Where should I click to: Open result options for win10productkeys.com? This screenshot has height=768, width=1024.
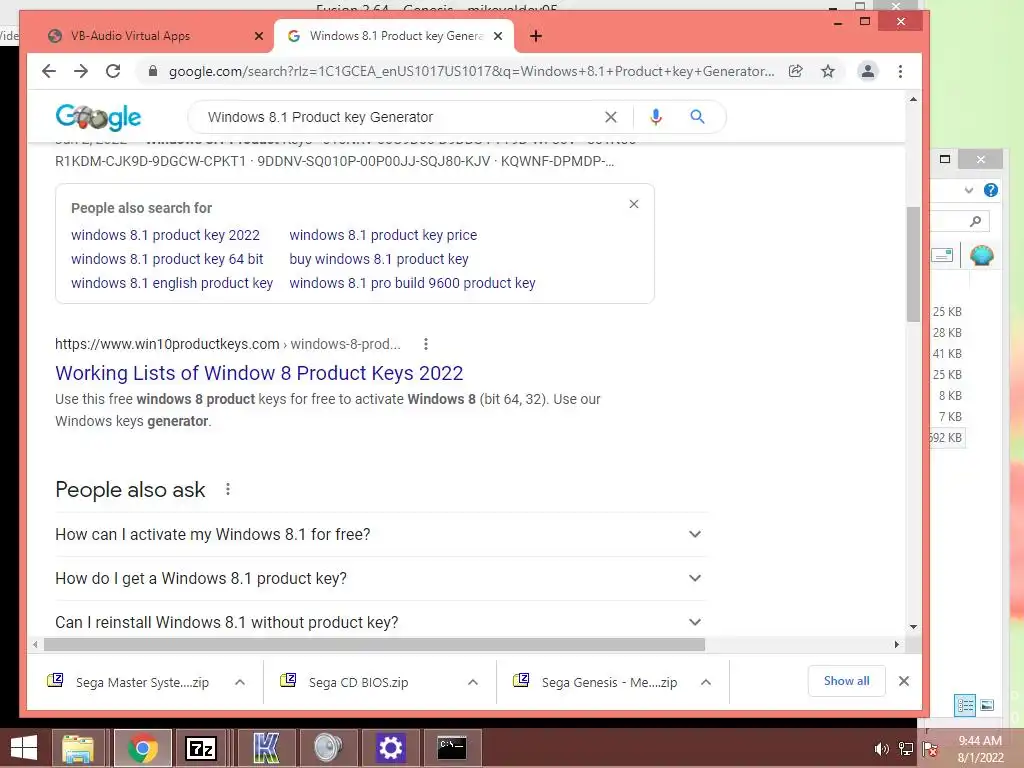[x=426, y=344]
